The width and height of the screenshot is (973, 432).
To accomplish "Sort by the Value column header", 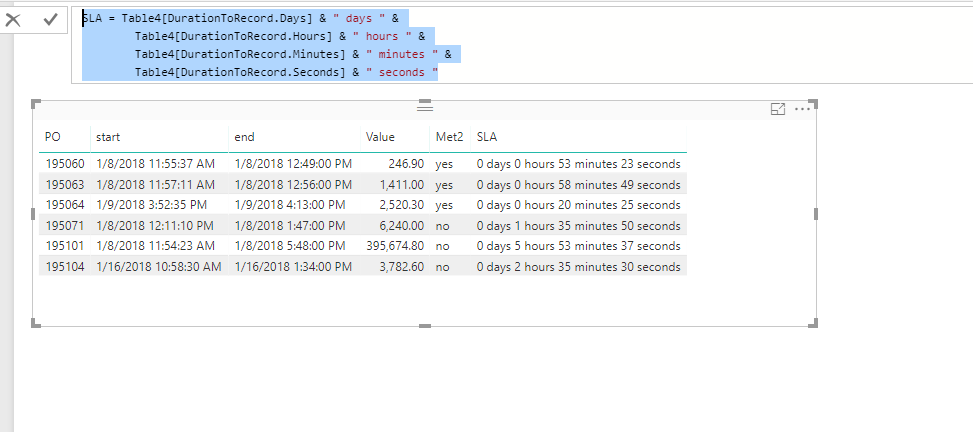I will [x=380, y=137].
